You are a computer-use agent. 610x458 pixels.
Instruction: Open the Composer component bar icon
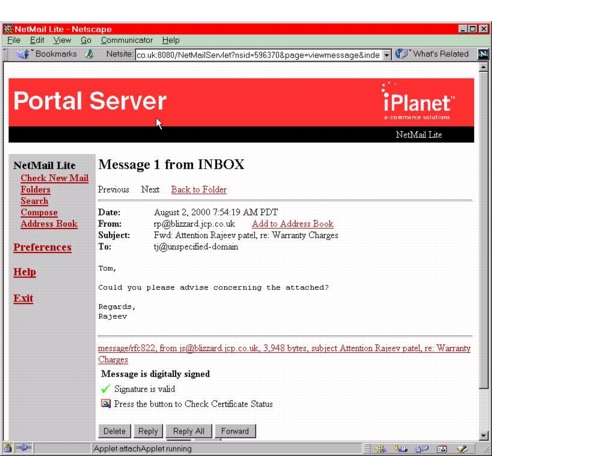(x=462, y=449)
